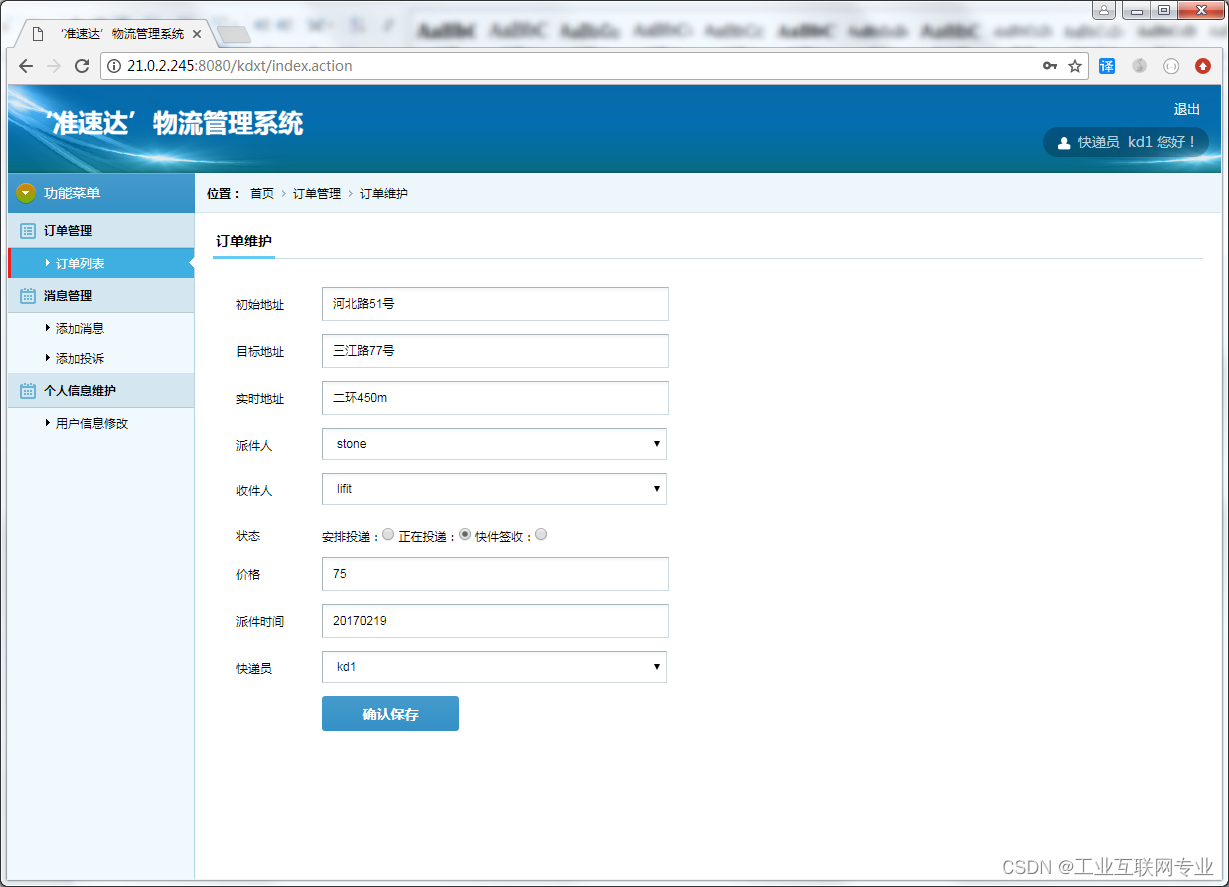
Task: Click the 实时地址 input field
Action: (x=495, y=398)
